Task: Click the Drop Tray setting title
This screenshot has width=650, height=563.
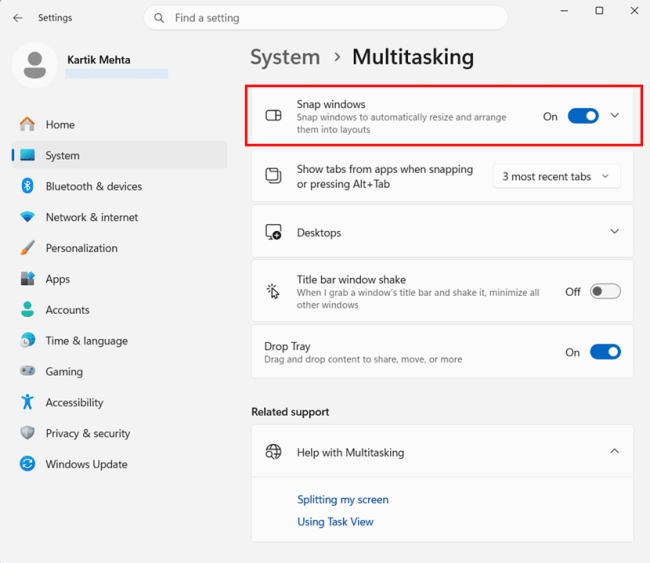Action: pos(287,346)
